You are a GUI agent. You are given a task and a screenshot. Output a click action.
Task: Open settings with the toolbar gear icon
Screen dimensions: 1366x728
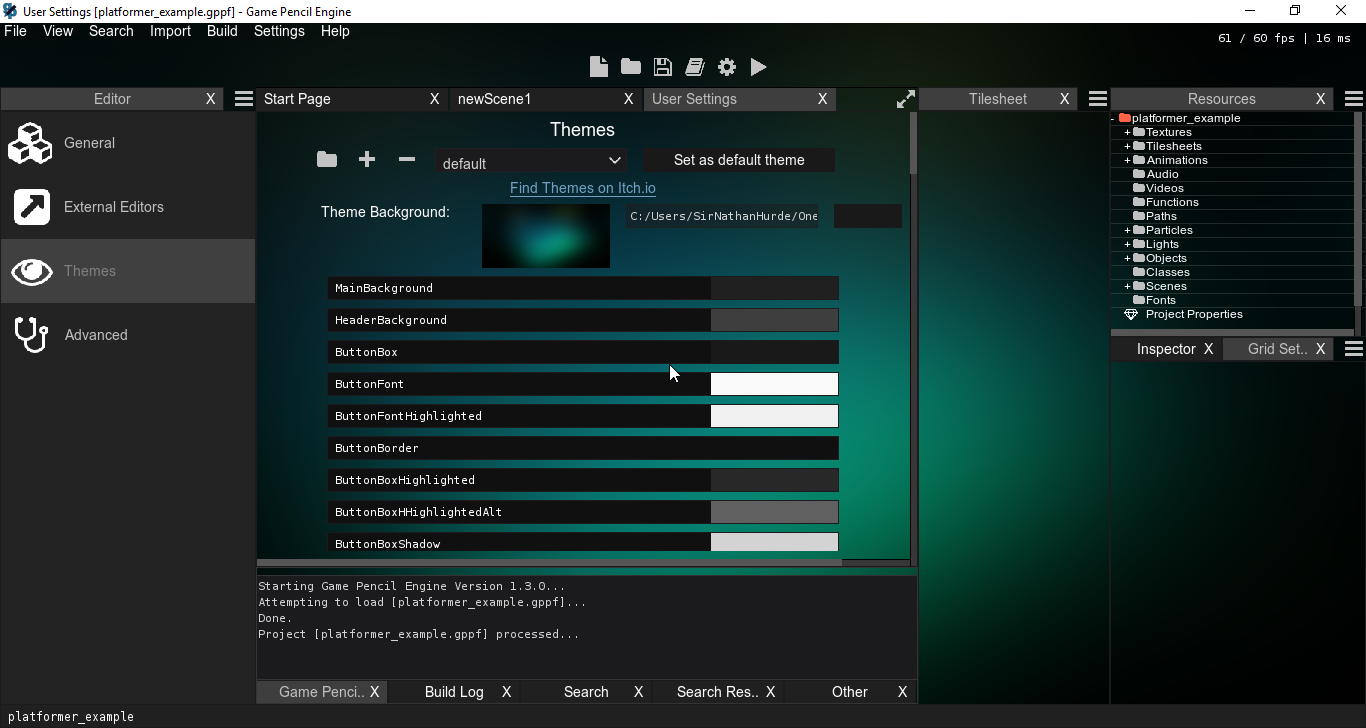[727, 67]
